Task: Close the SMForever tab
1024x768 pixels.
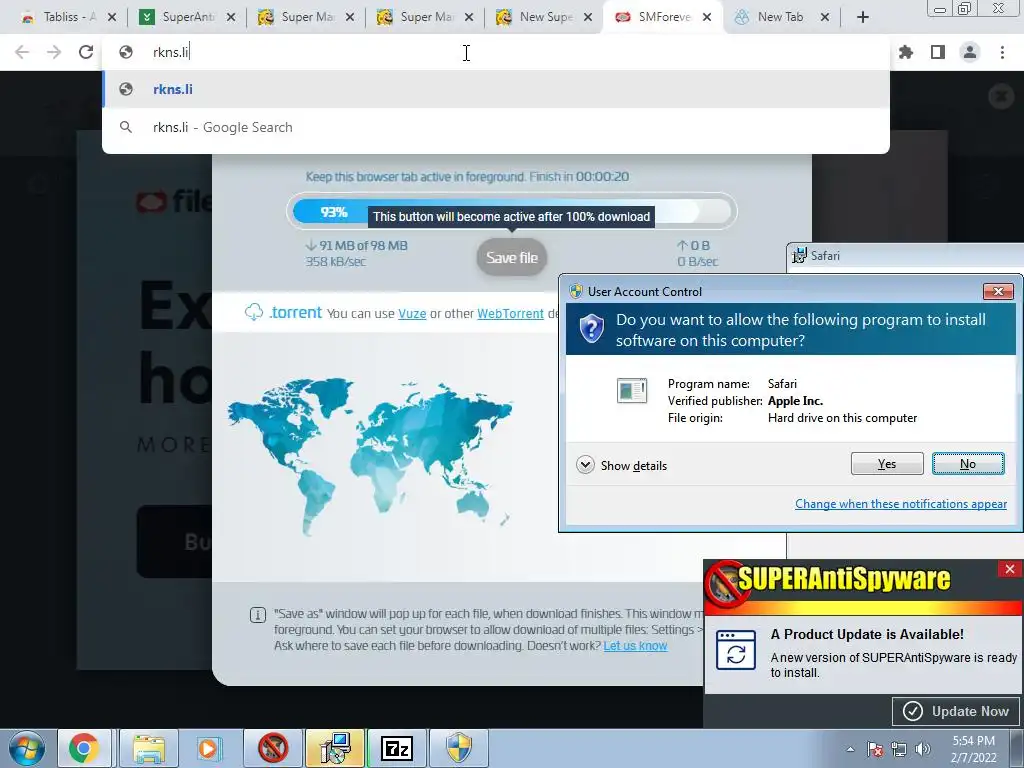Action: click(x=707, y=17)
